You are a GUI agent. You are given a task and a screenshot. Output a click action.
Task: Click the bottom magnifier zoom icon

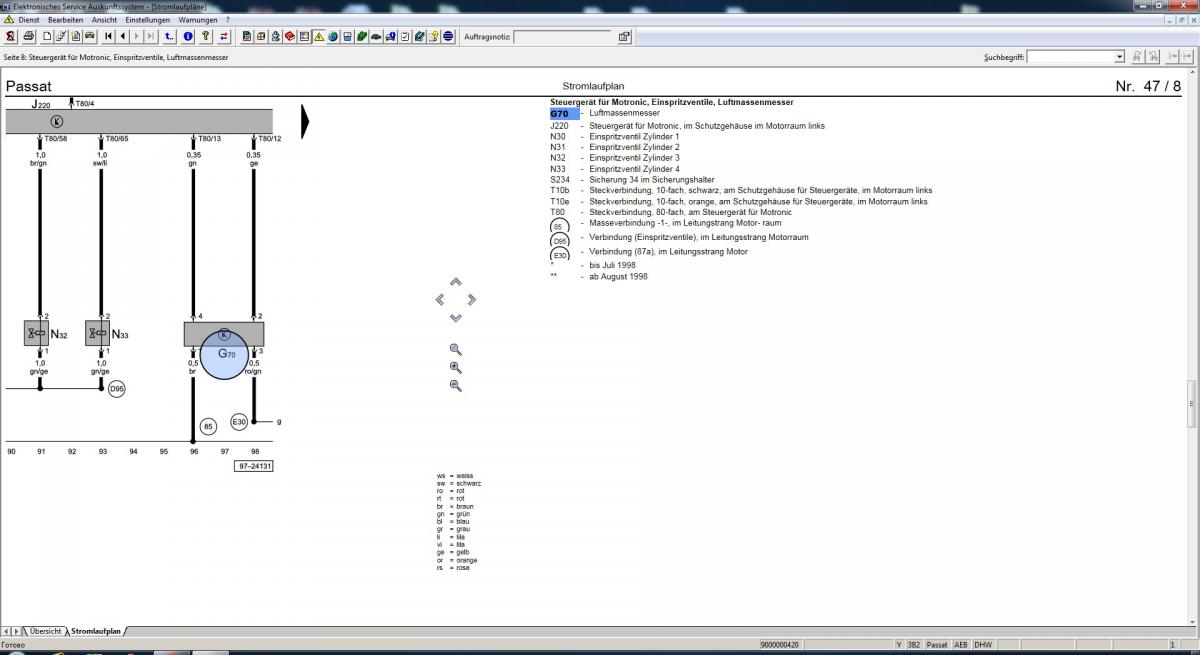(456, 385)
